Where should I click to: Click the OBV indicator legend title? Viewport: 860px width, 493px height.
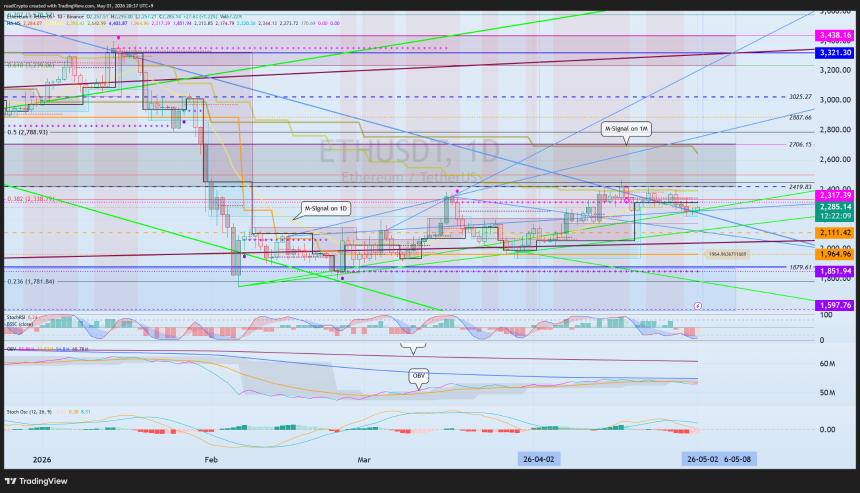tap(11, 349)
